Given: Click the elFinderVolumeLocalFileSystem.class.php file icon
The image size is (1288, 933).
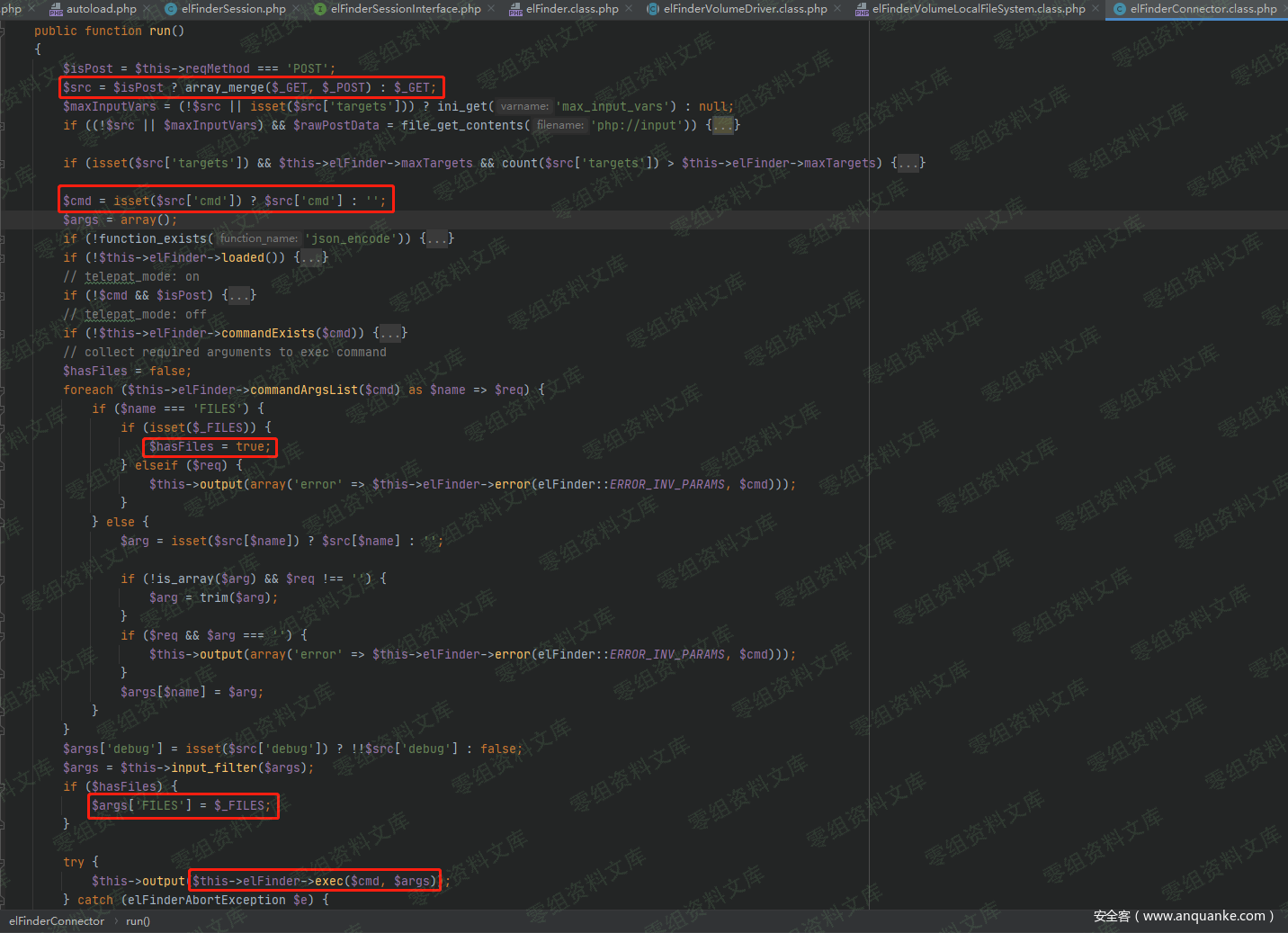Looking at the screenshot, I should coord(862,9).
